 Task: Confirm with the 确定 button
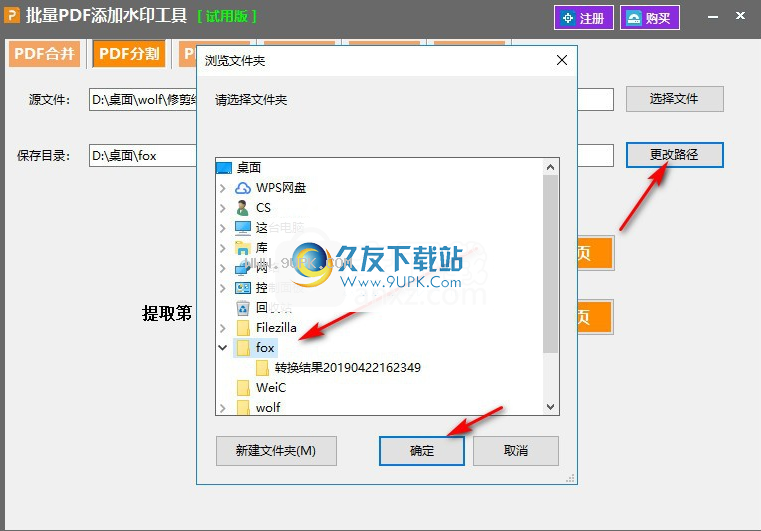[x=422, y=451]
